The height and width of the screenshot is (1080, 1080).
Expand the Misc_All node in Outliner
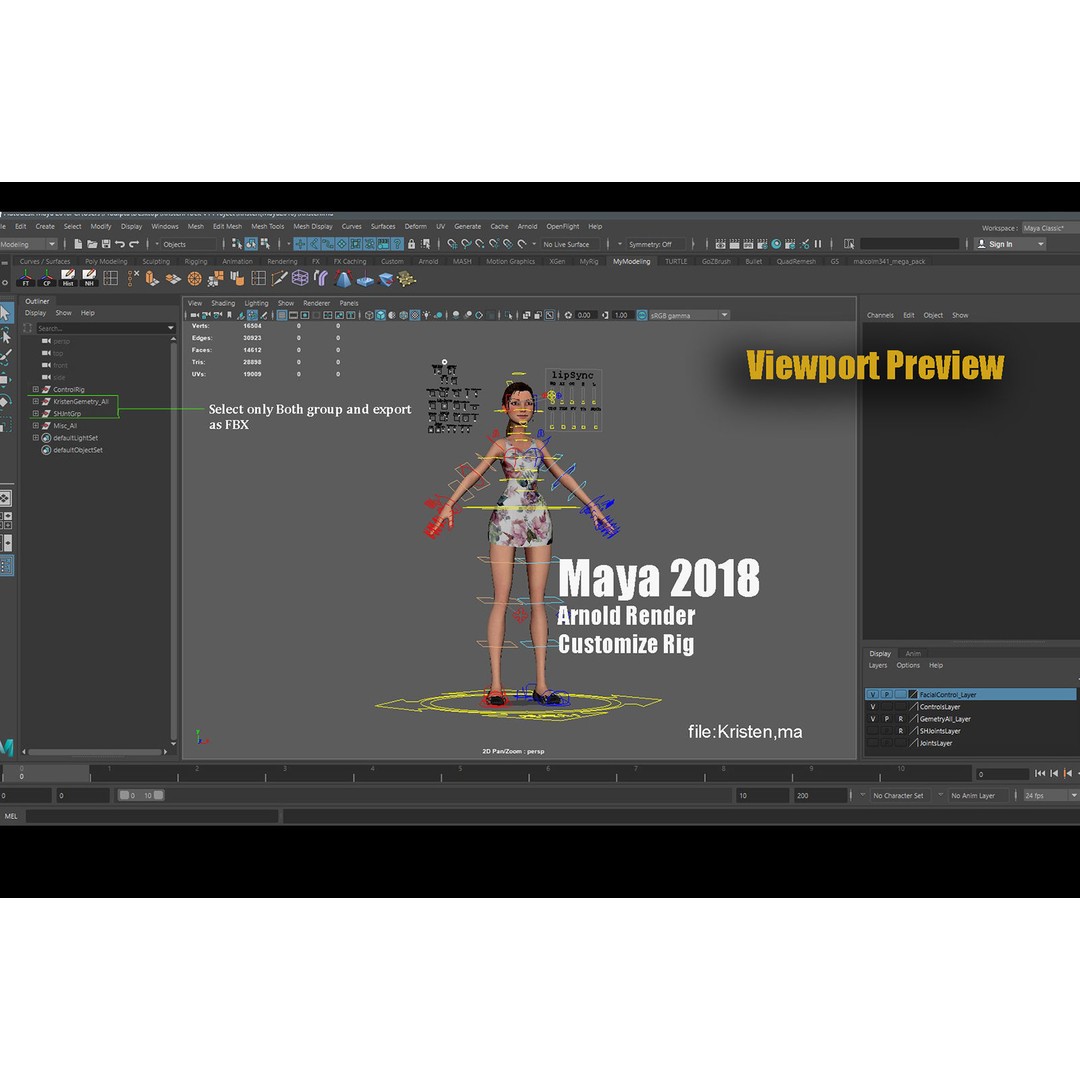pos(36,426)
